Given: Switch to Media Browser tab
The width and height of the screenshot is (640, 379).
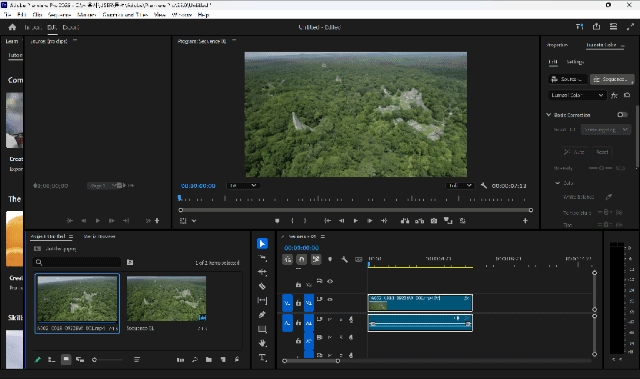Looking at the screenshot, I should [99, 236].
